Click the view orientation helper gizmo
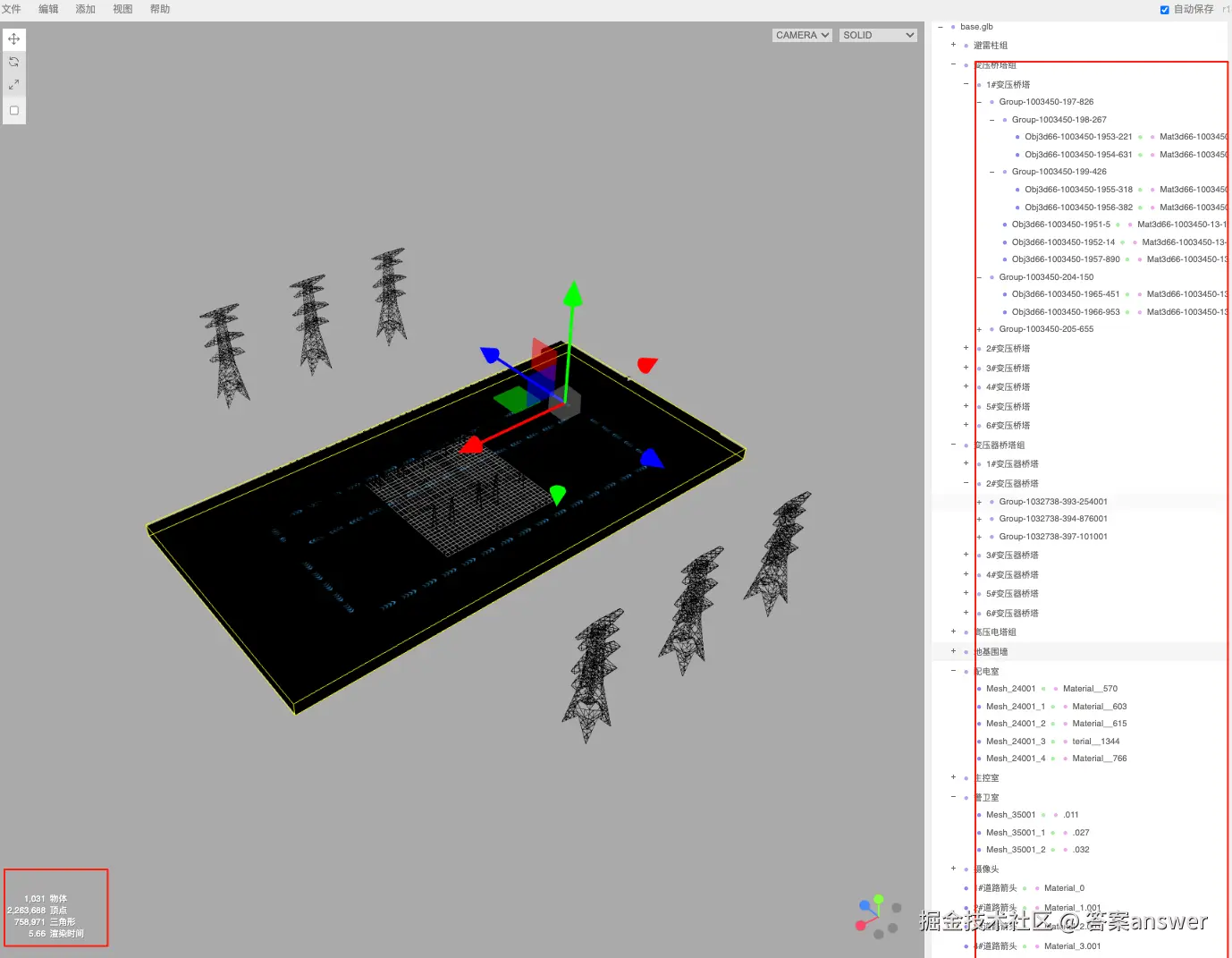This screenshot has width=1232, height=958. (x=878, y=917)
